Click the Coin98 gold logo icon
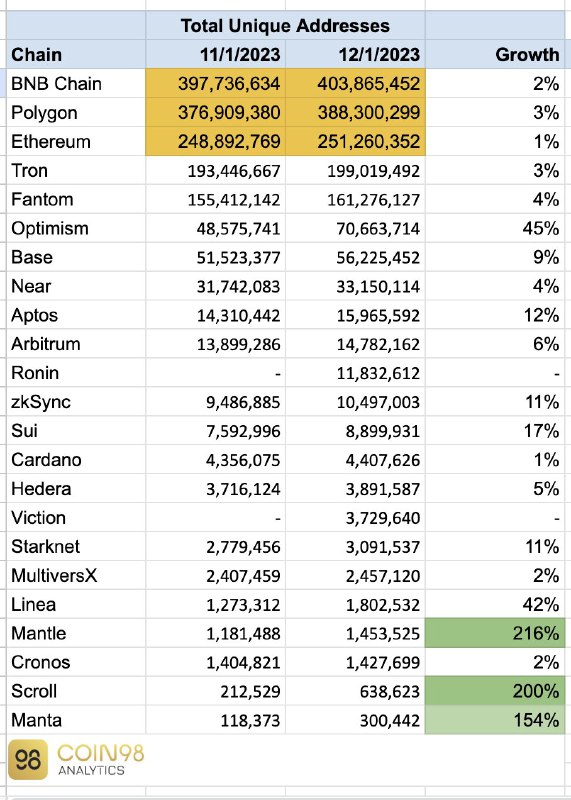 tap(28, 759)
